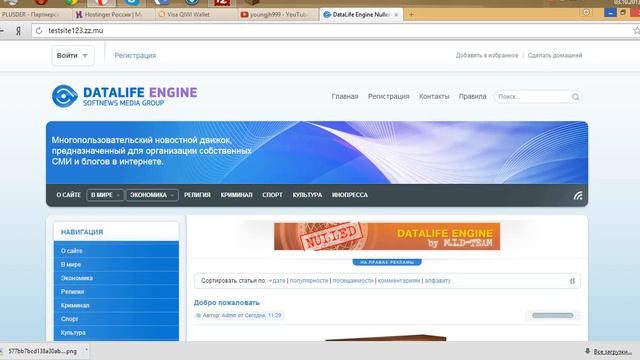Viewport: 640px width, 360px height.
Task: Go to Главная in the header
Action: pyautogui.click(x=345, y=97)
